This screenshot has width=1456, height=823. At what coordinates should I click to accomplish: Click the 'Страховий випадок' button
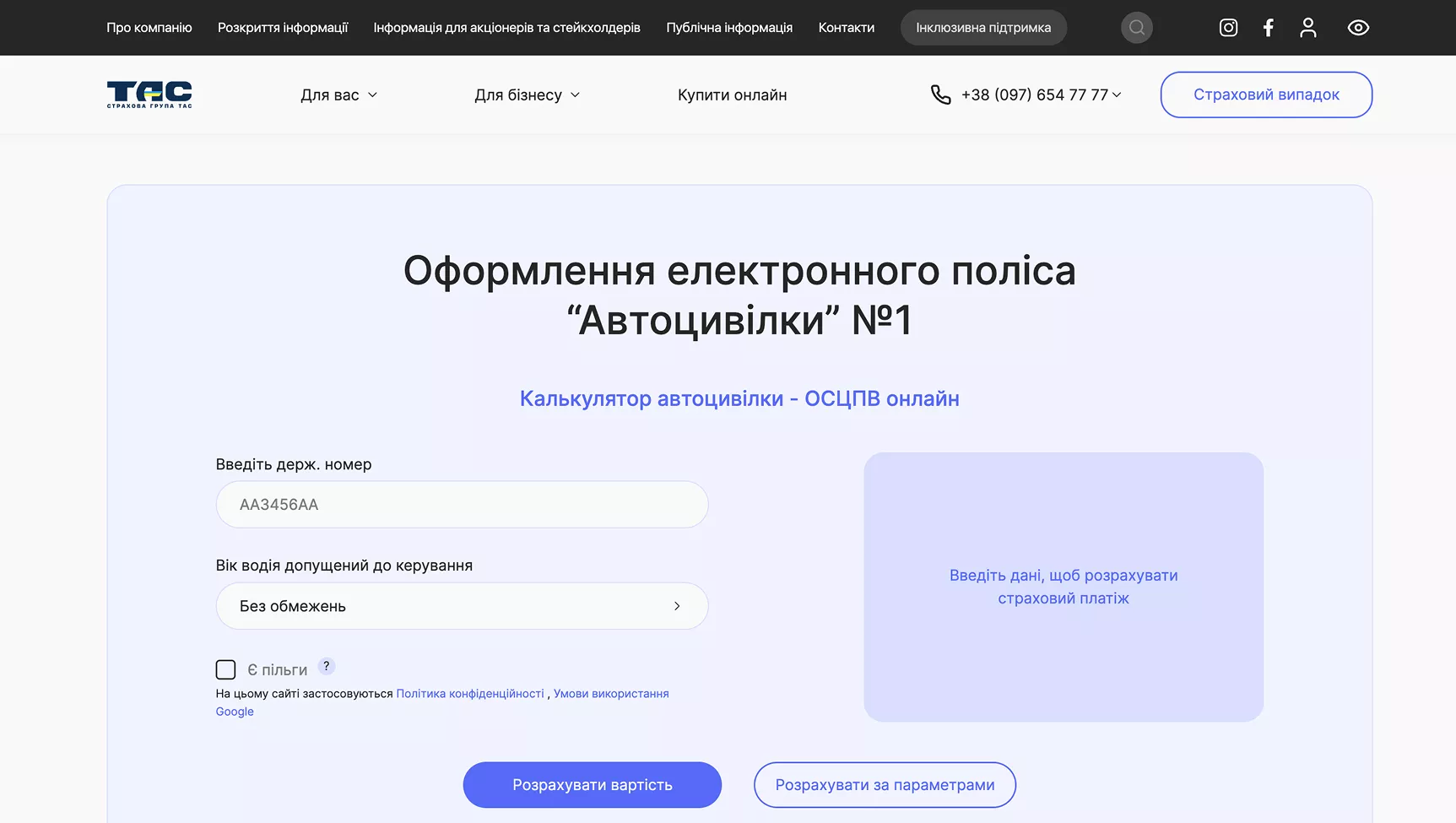pyautogui.click(x=1265, y=95)
